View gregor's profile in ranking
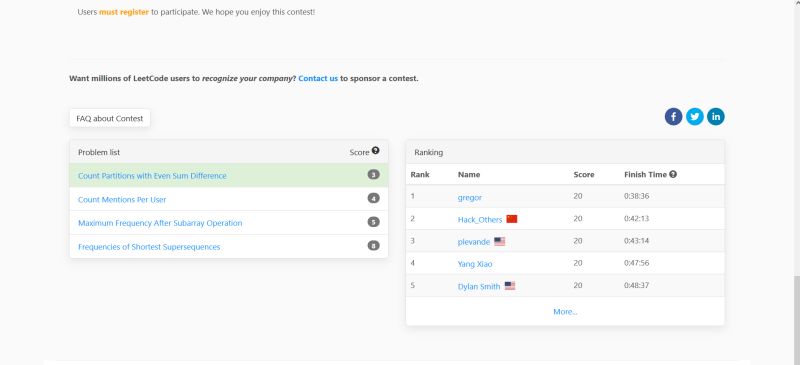Viewport: 800px width, 365px height. [469, 198]
